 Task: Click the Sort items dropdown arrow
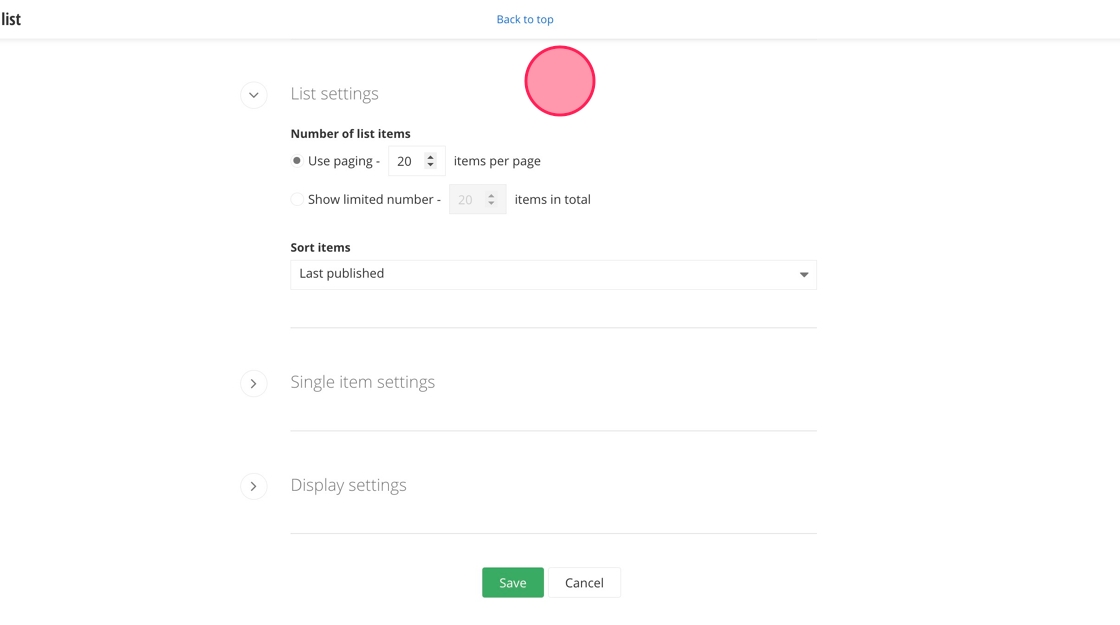[803, 275]
